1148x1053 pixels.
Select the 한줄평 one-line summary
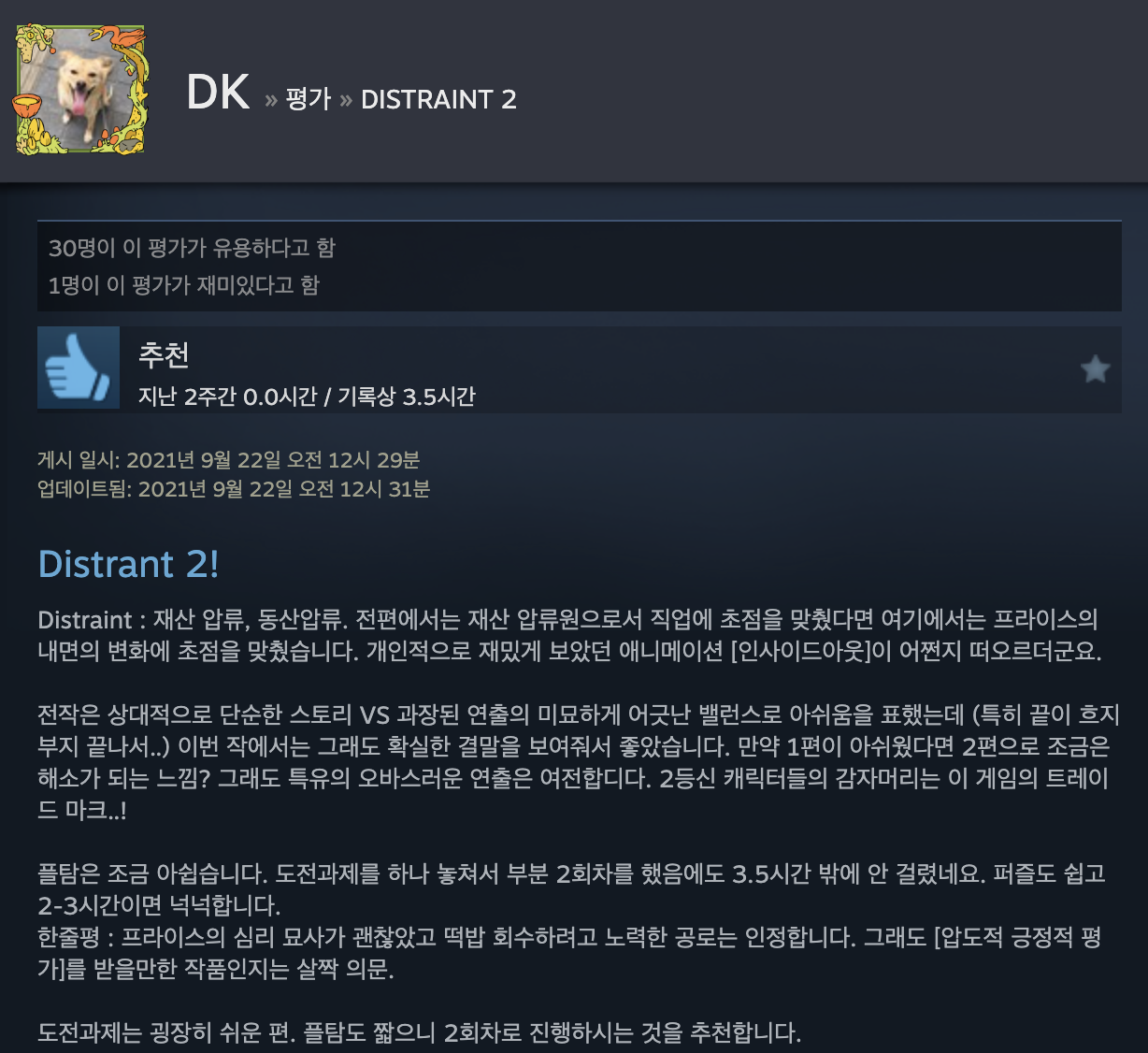[x=570, y=953]
